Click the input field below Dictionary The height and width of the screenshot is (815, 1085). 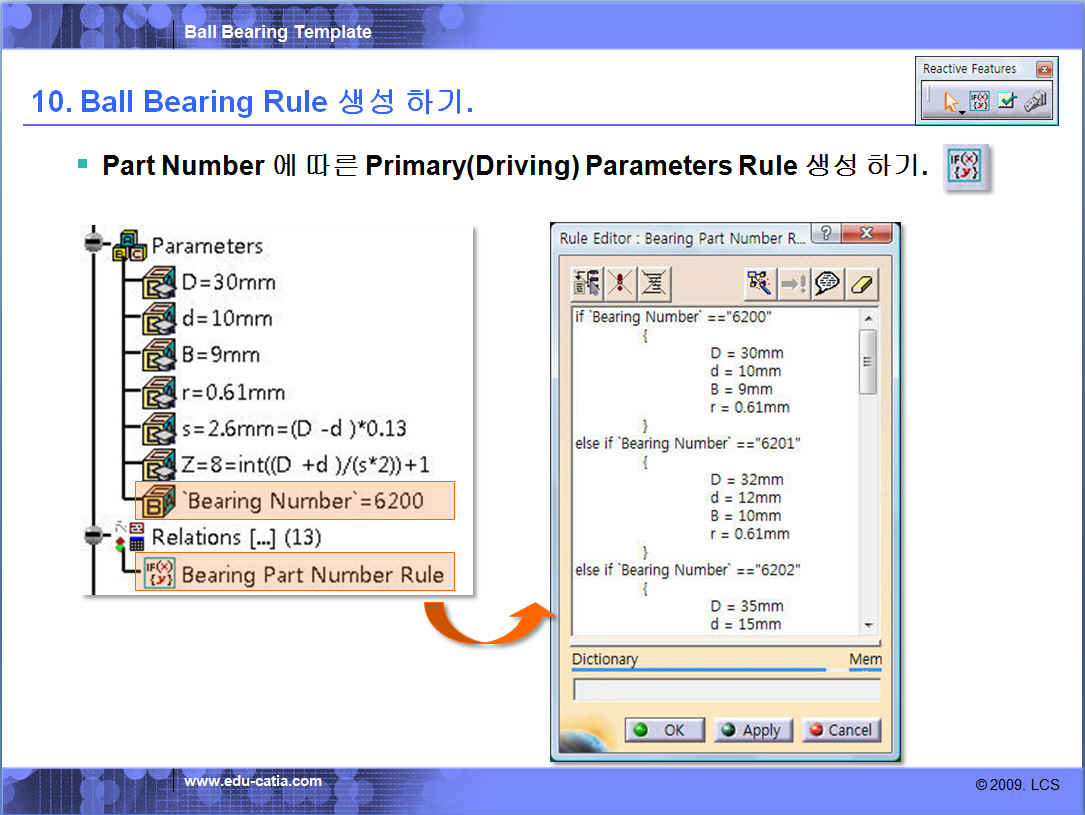725,690
